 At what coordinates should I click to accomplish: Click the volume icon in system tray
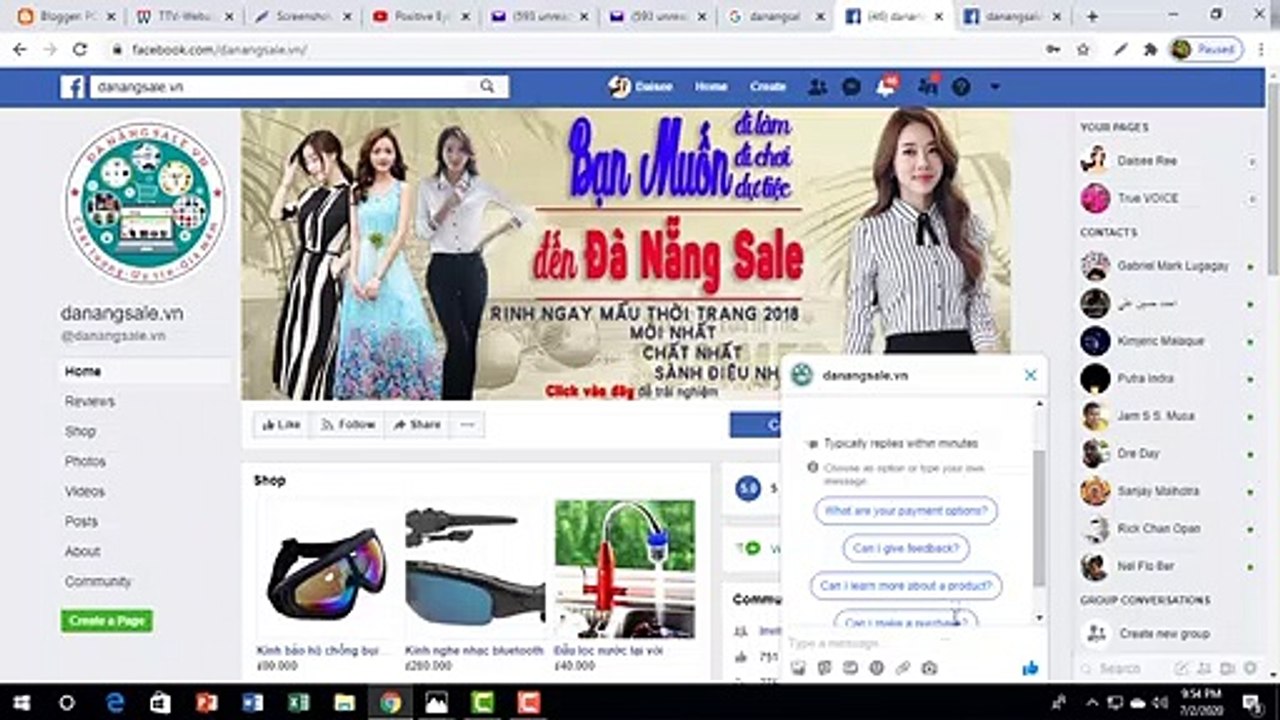(1160, 702)
